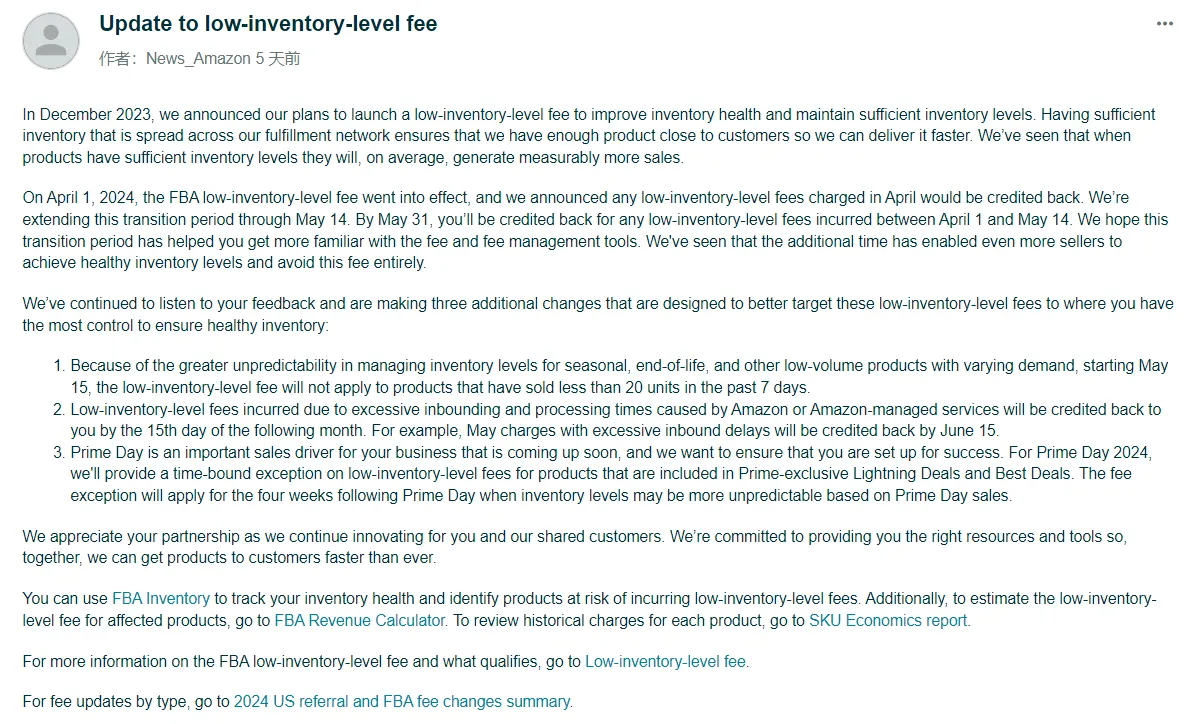
Task: Click the paragraph starting We've continued to listen
Action: pyautogui.click(x=597, y=315)
